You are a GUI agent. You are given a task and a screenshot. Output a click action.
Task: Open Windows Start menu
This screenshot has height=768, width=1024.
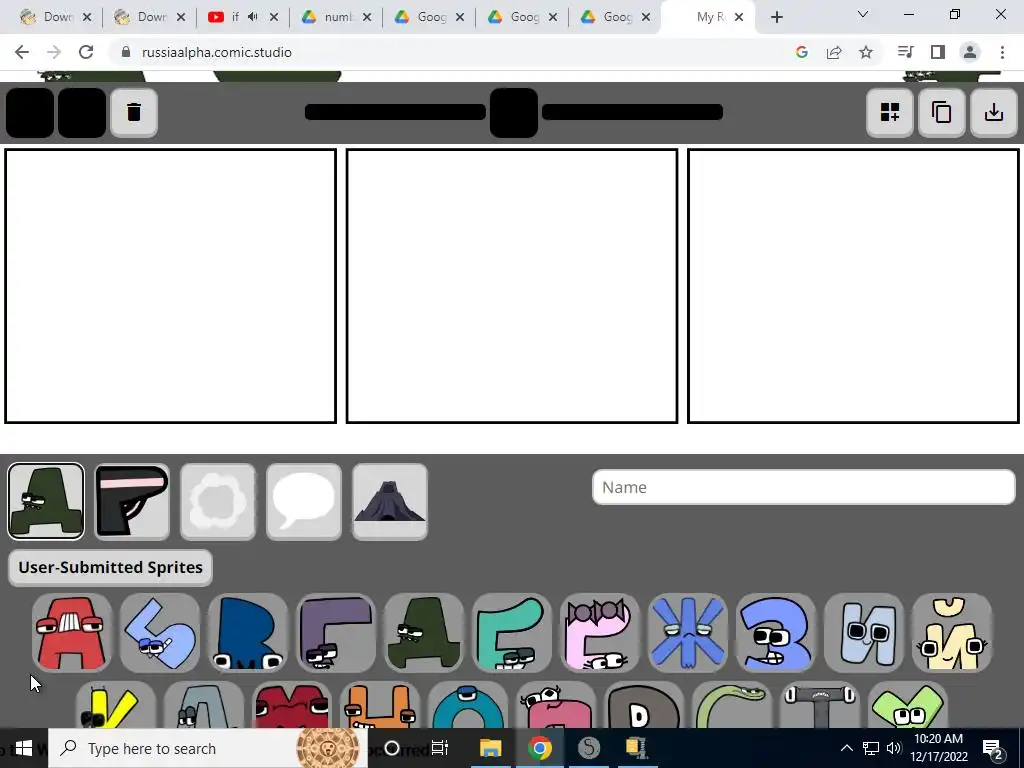click(x=24, y=748)
